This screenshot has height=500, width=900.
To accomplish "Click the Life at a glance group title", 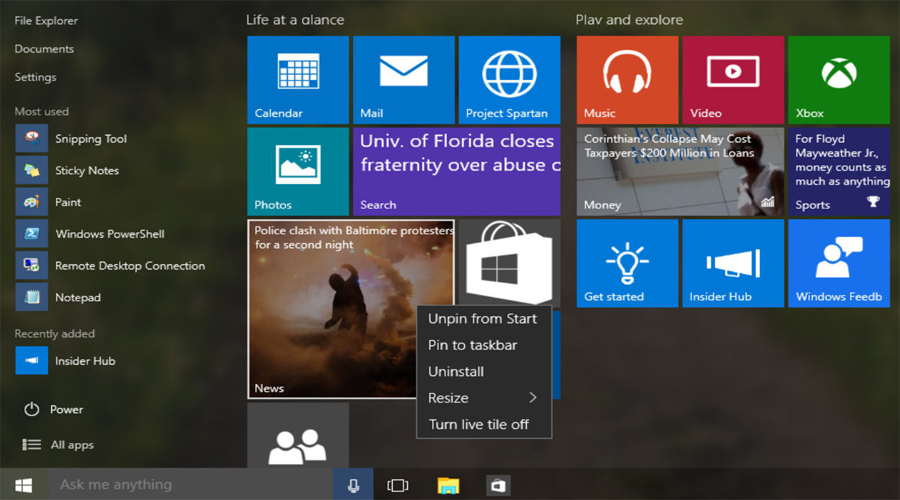I will 295,20.
